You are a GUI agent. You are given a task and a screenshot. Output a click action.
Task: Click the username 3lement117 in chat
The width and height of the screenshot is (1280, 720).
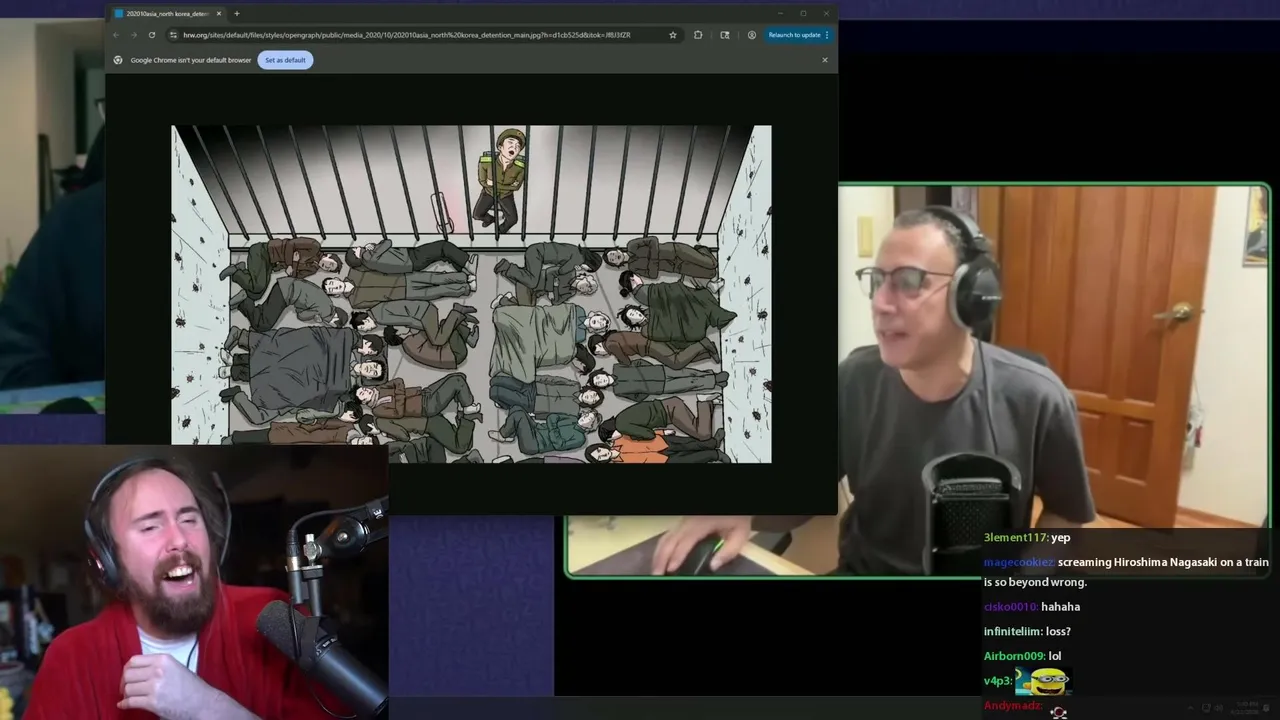pyautogui.click(x=1015, y=538)
